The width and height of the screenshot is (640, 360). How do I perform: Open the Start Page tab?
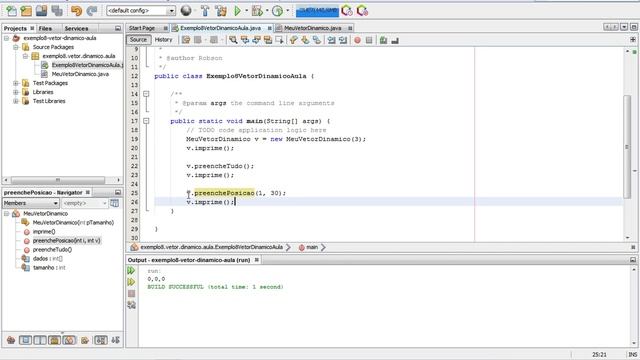point(142,28)
